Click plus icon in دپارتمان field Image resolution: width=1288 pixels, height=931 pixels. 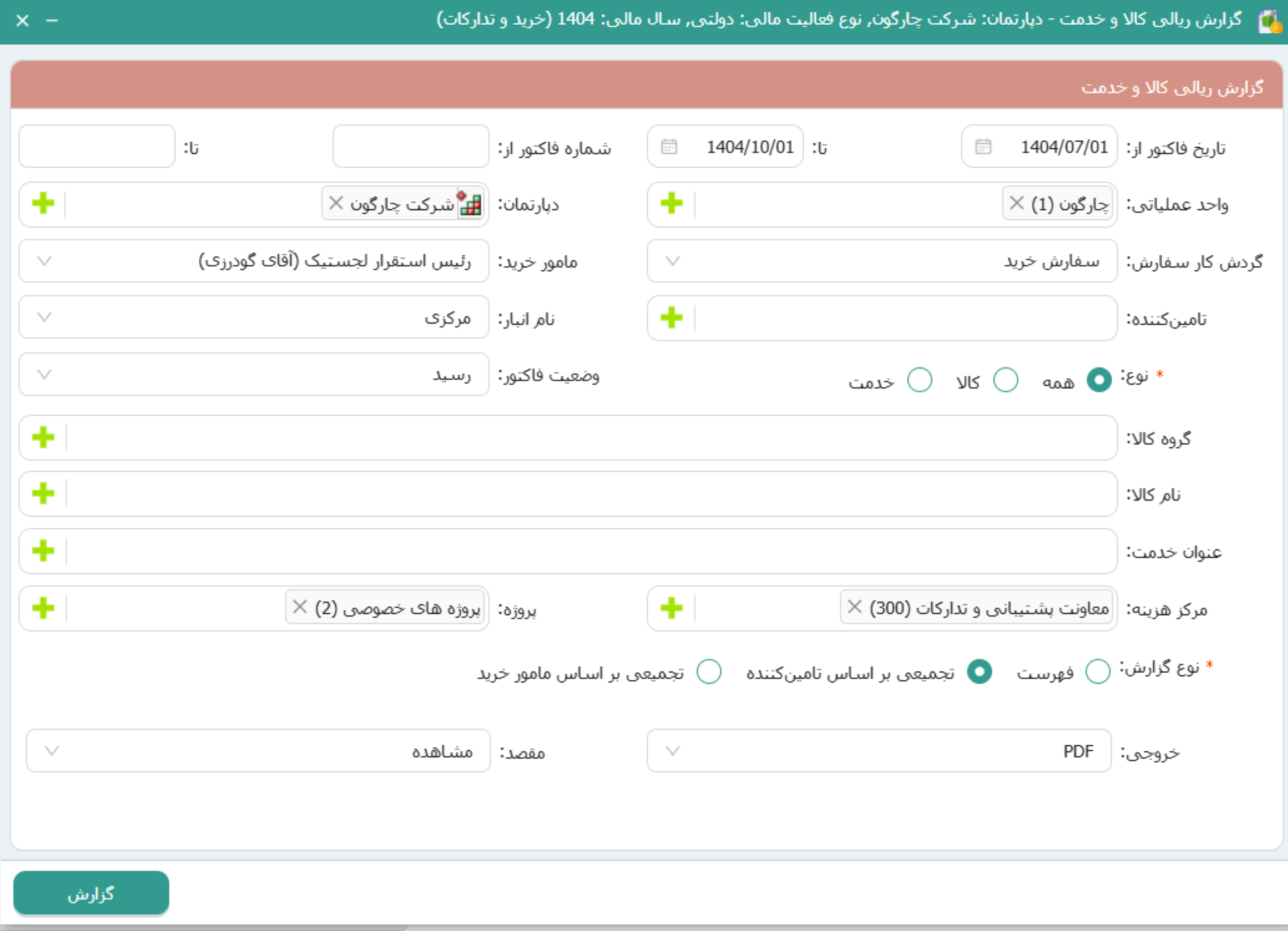pyautogui.click(x=43, y=203)
